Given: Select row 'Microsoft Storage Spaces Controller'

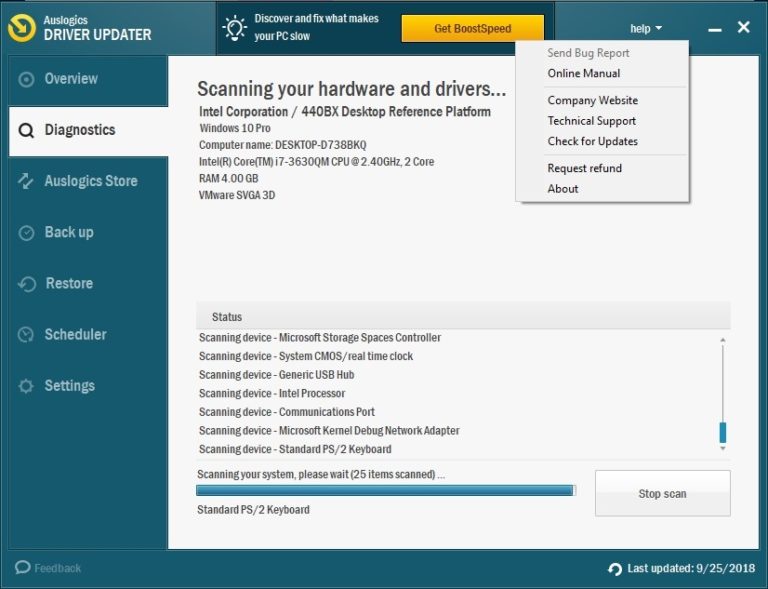Looking at the screenshot, I should coord(320,338).
